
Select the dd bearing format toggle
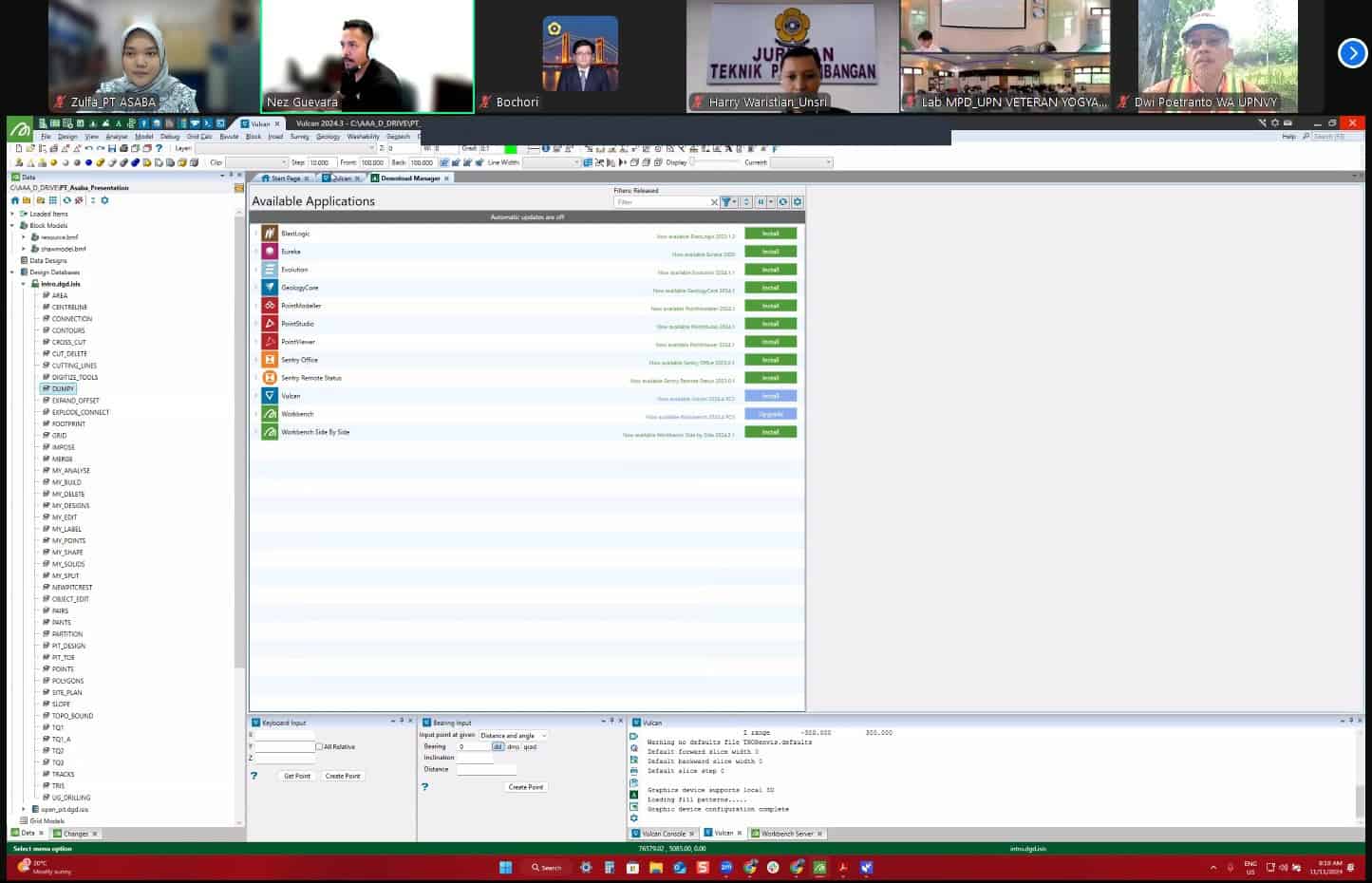(x=498, y=746)
